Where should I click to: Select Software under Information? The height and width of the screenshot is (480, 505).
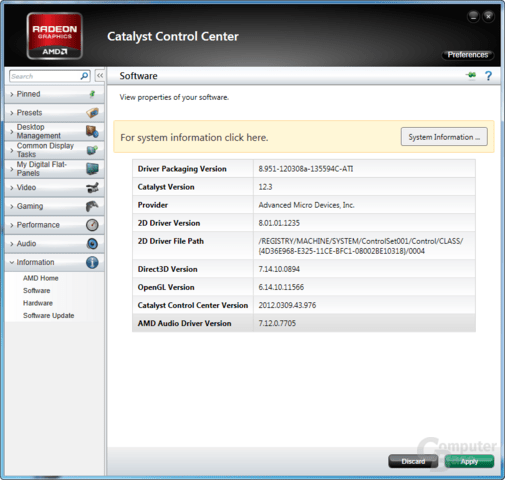[37, 291]
